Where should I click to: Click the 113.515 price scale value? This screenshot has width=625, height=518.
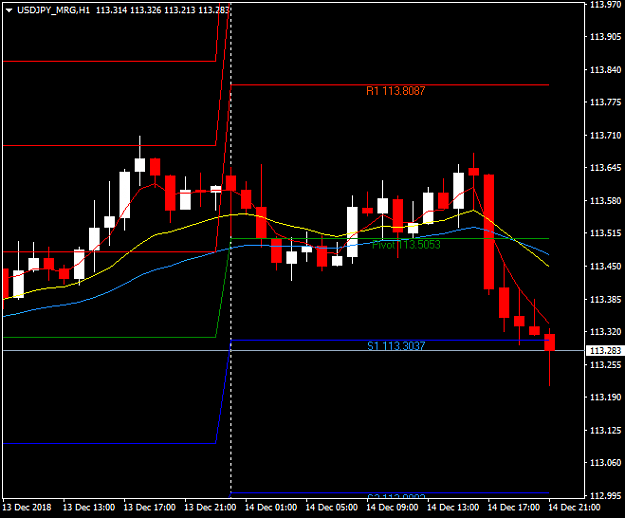pos(605,233)
